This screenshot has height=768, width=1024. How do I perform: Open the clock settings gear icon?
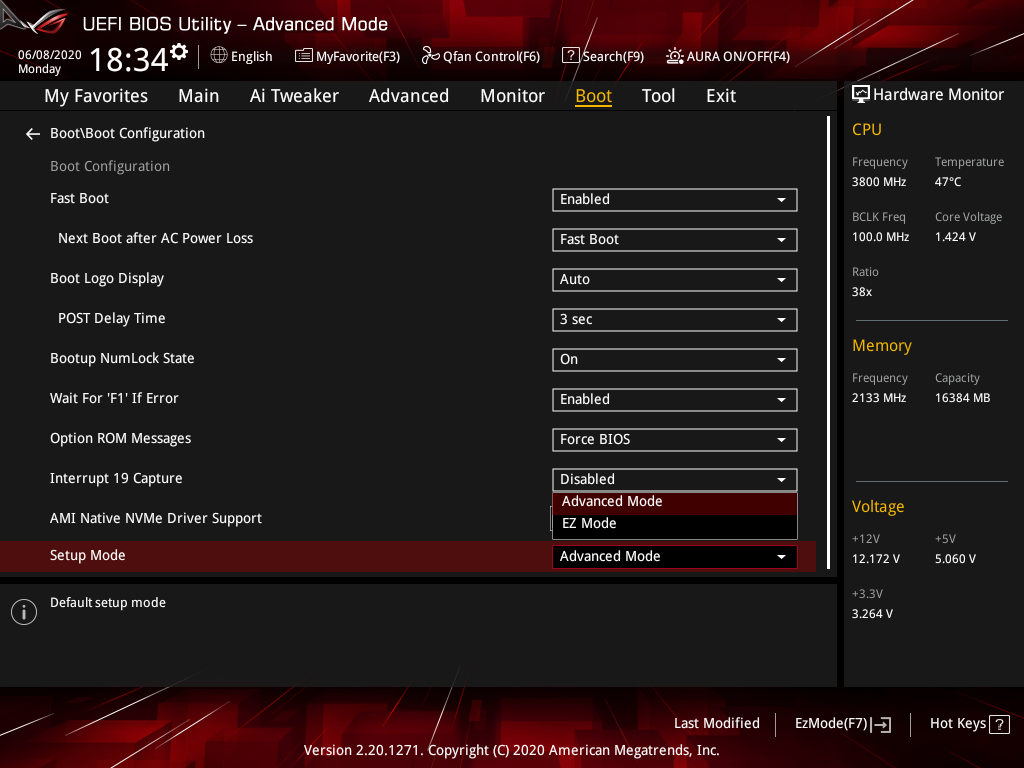tap(179, 52)
